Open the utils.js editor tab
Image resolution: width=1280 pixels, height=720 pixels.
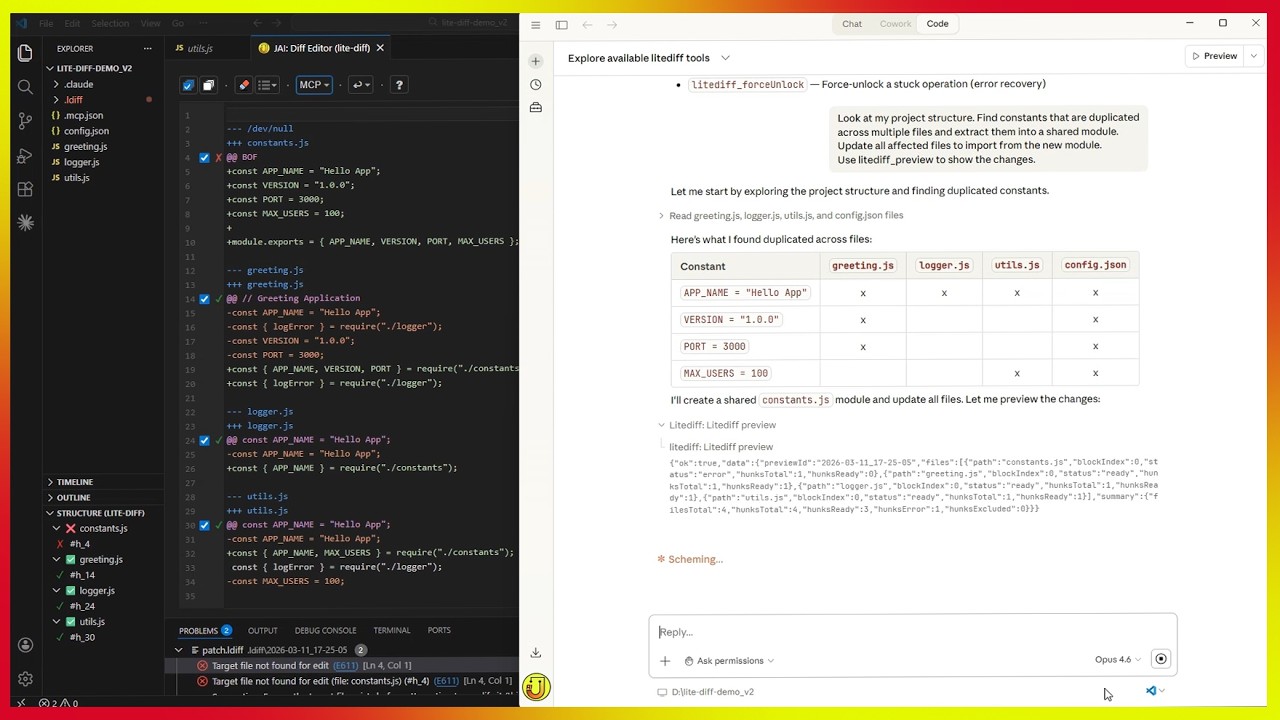(x=200, y=48)
